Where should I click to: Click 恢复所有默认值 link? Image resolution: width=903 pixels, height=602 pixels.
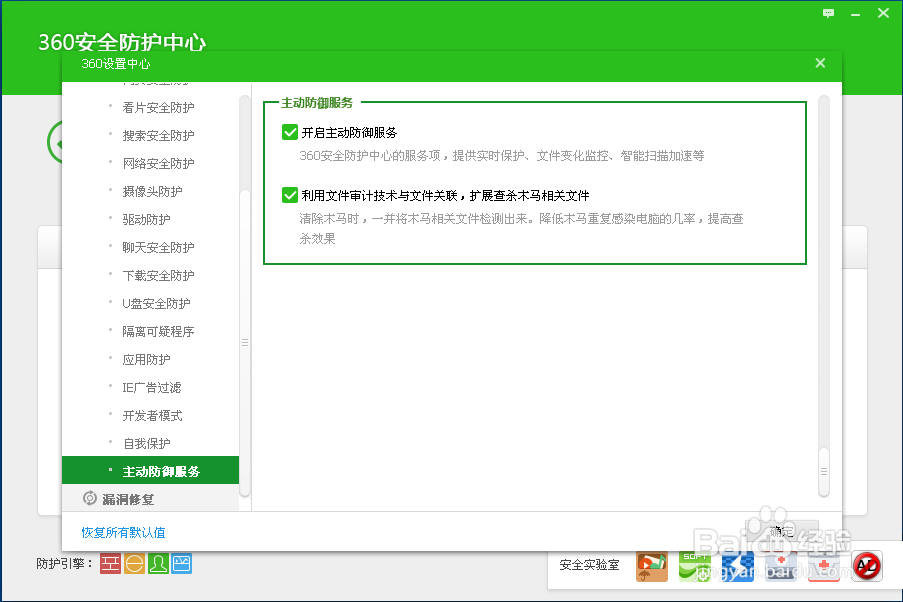click(123, 532)
